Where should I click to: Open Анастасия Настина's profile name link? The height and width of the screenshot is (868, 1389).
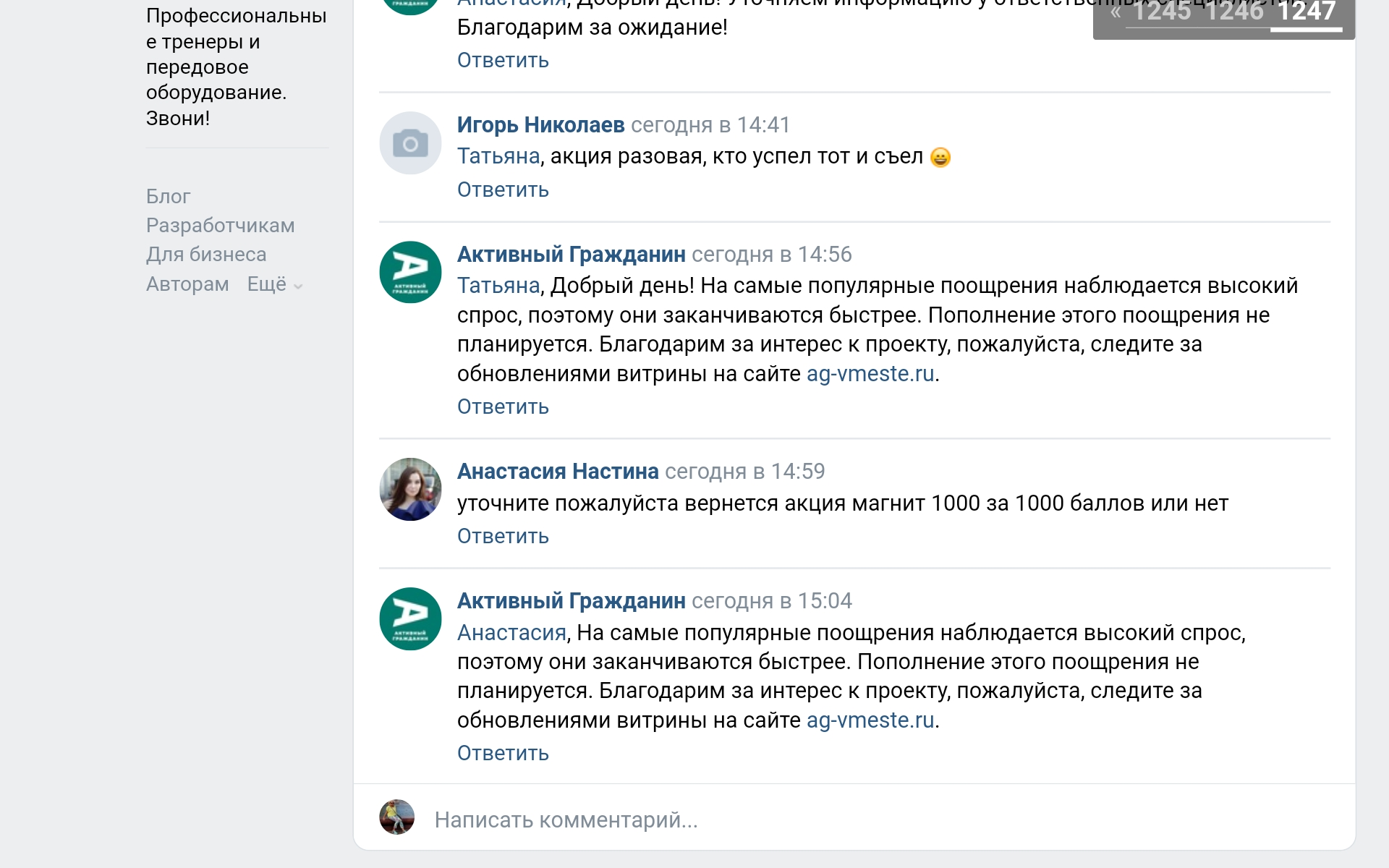[x=558, y=472]
